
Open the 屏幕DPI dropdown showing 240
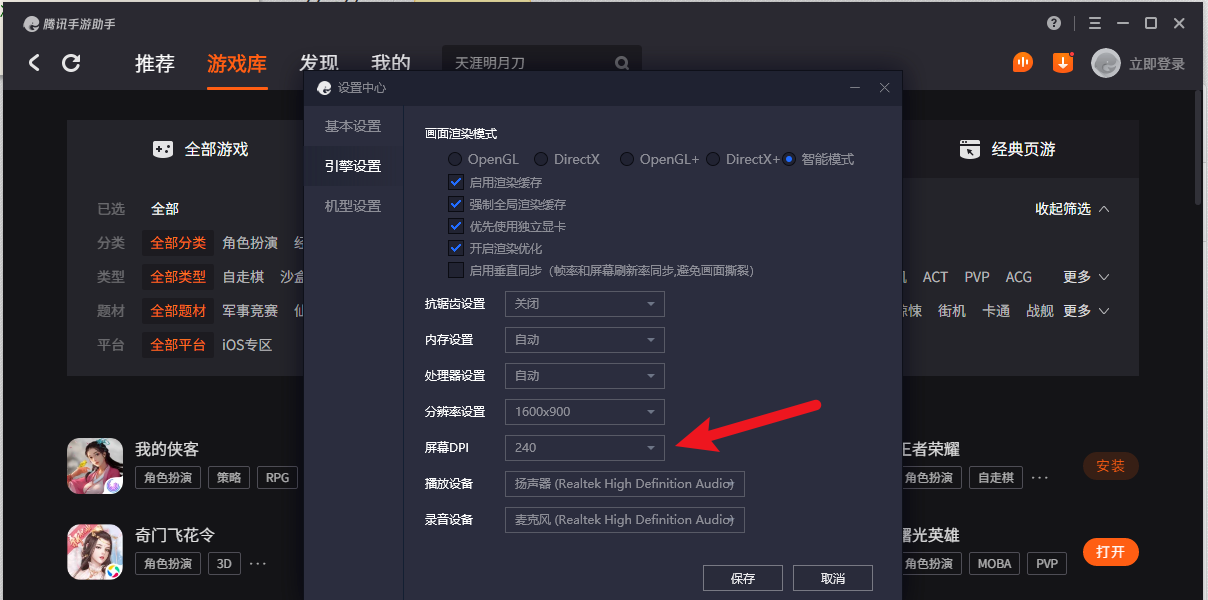(585, 448)
